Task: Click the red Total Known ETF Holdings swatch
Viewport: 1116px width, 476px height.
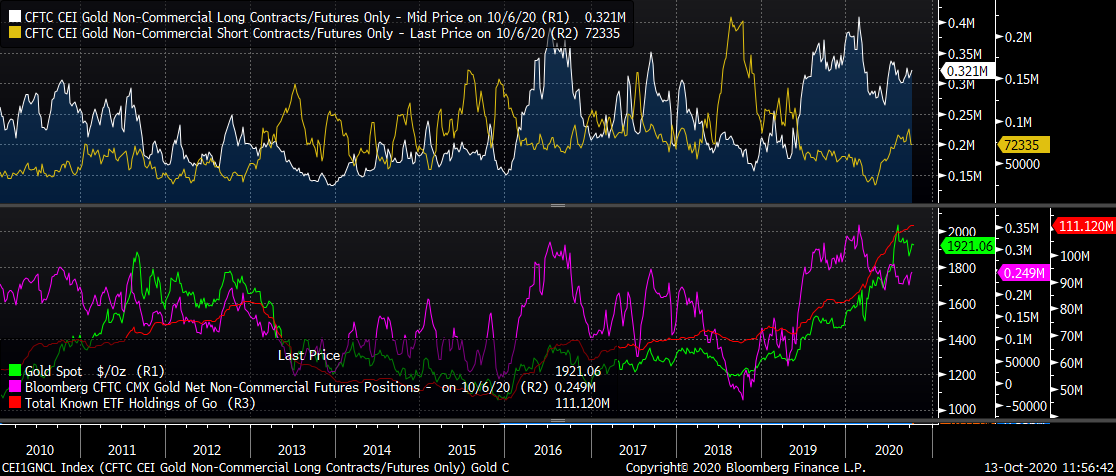Action: point(15,404)
